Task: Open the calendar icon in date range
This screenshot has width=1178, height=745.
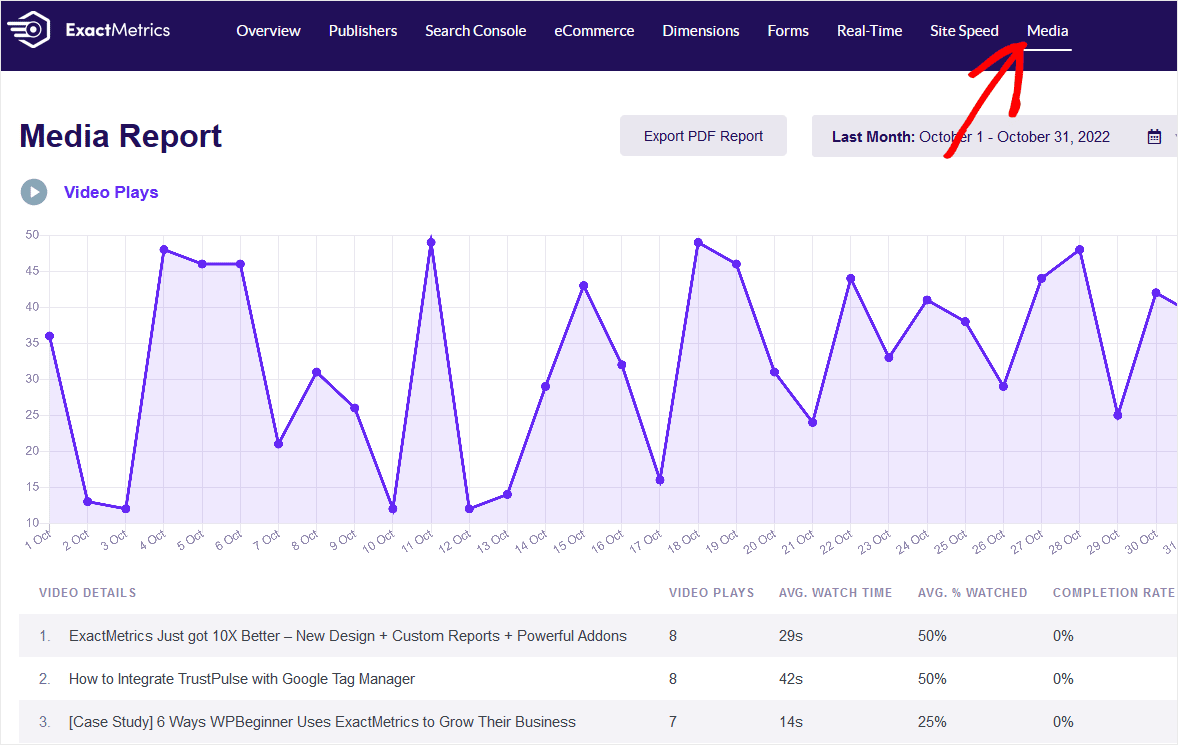Action: 1154,137
